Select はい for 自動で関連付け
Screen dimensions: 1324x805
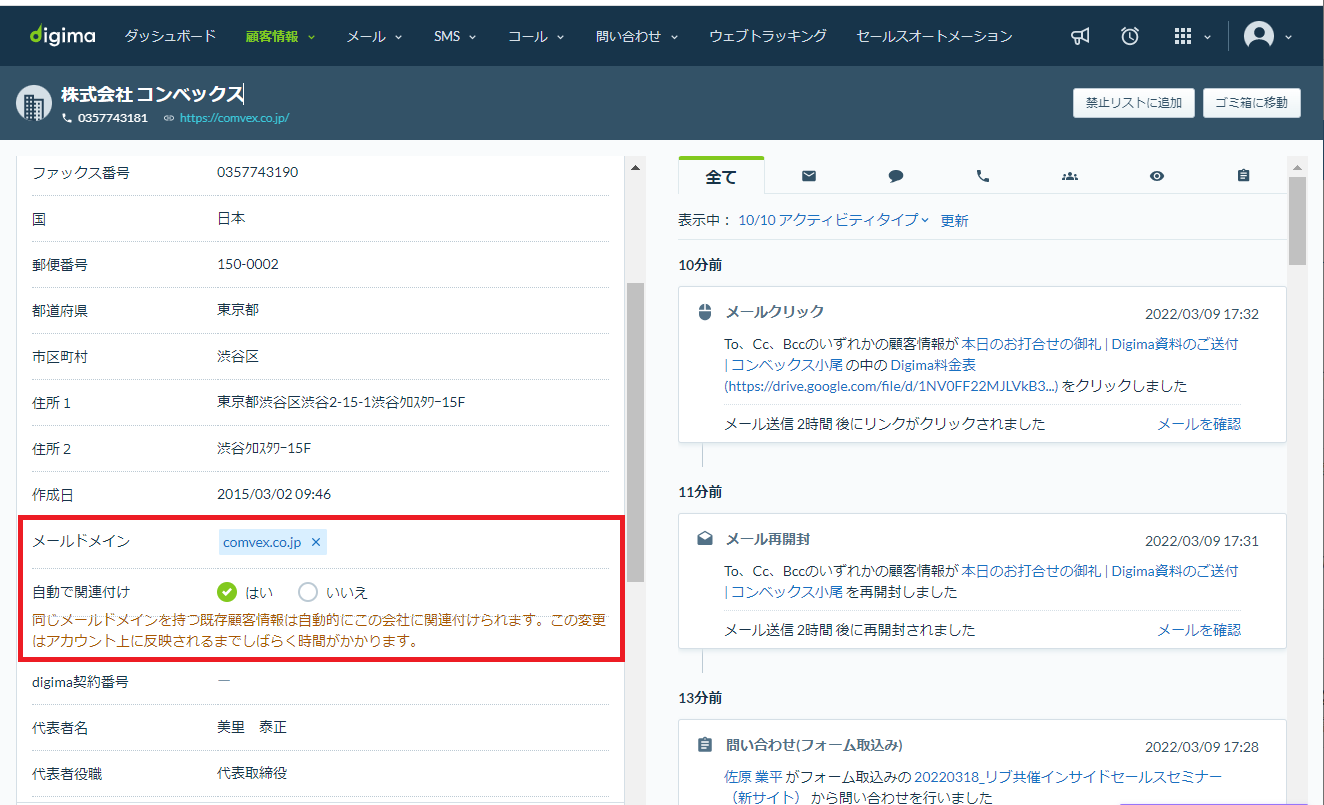(x=227, y=592)
